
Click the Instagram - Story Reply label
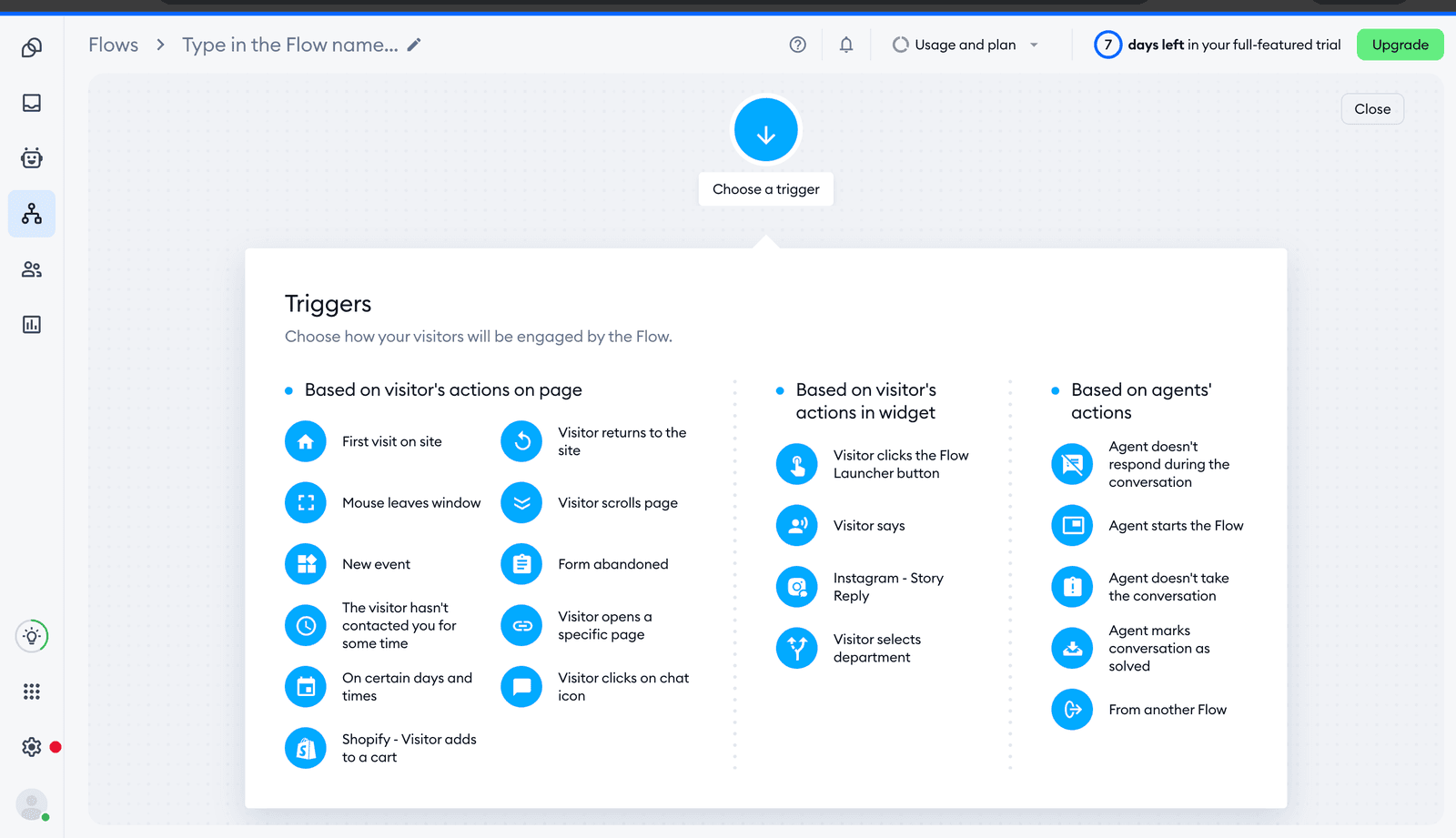[888, 587]
